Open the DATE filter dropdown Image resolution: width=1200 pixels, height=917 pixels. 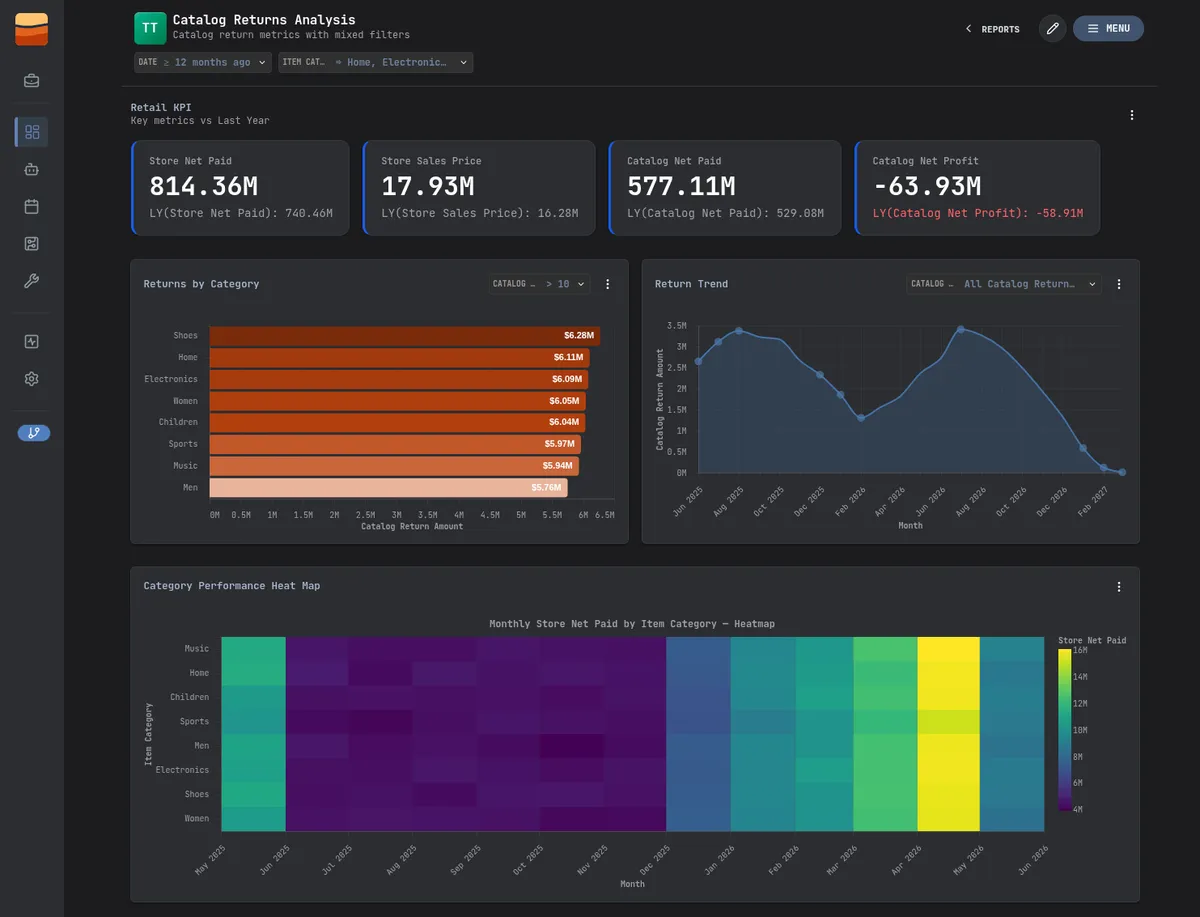pos(203,62)
